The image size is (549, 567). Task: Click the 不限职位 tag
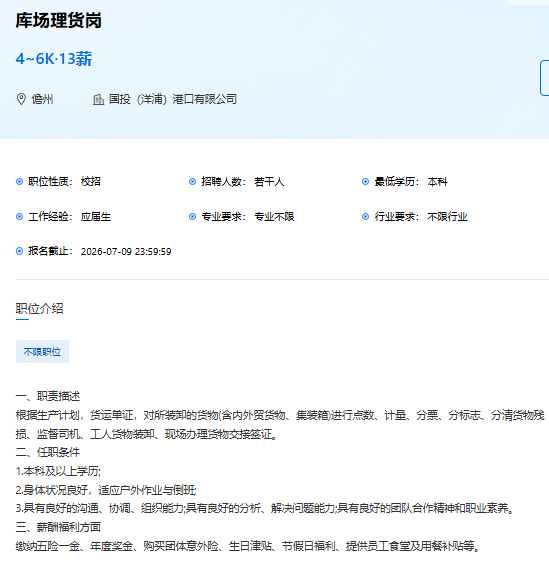[x=42, y=351]
